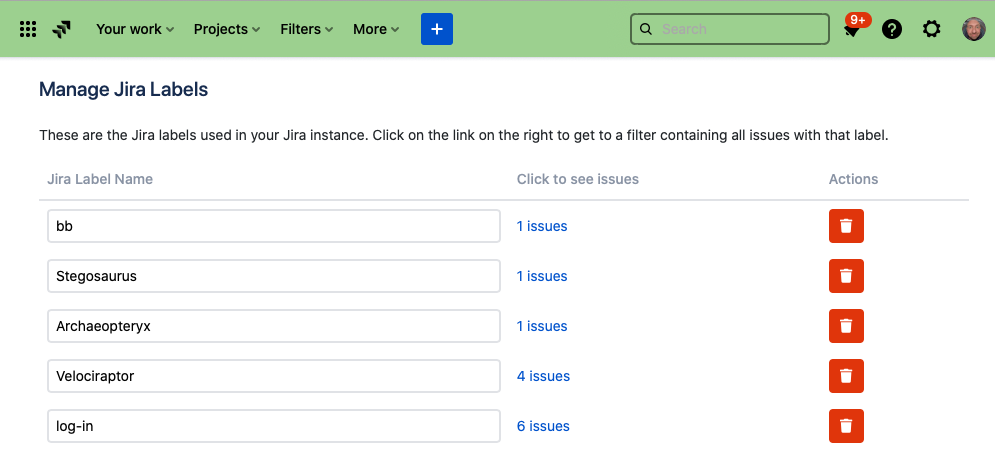Click the blue Create plus button
This screenshot has width=995, height=454.
[437, 29]
